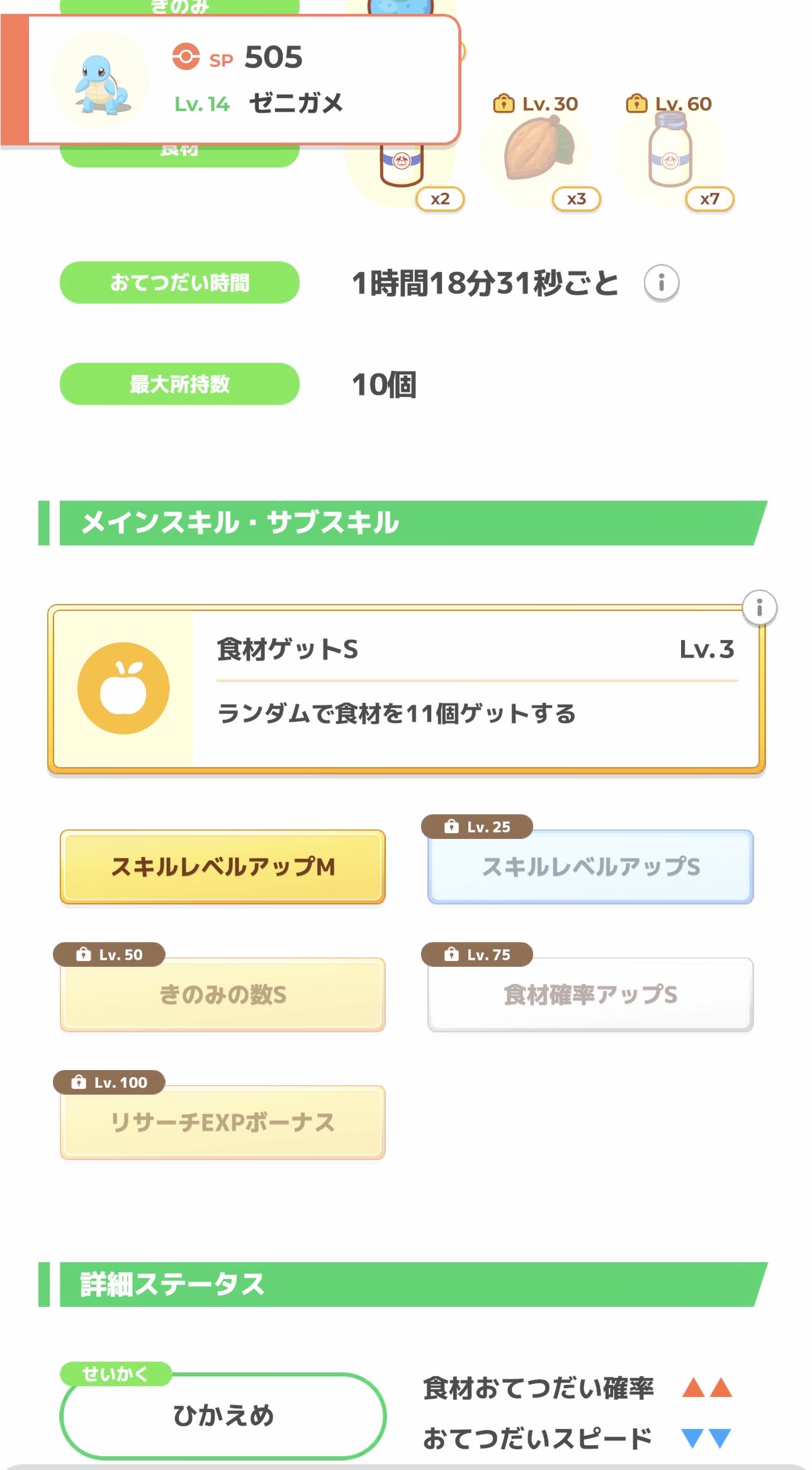Open the スキルレベルアップM sub skill
This screenshot has width=812, height=1470.
[x=223, y=867]
